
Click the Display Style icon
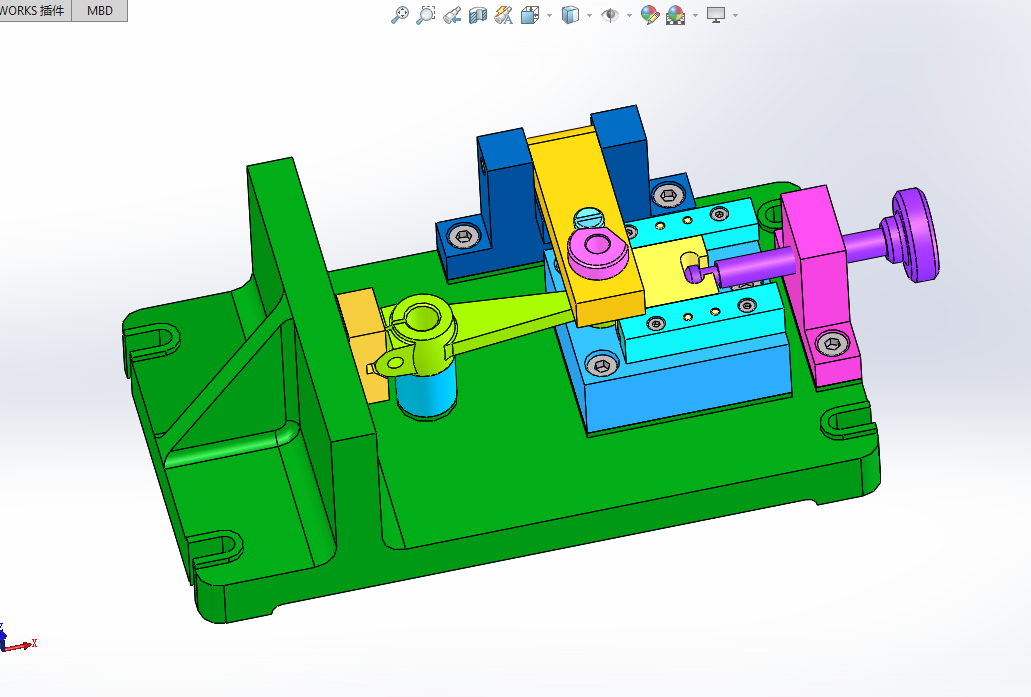pos(570,14)
